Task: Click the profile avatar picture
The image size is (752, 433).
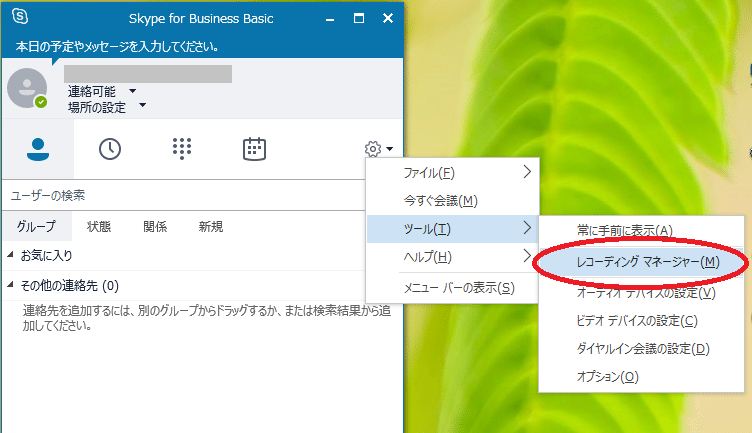Action: (x=27, y=88)
